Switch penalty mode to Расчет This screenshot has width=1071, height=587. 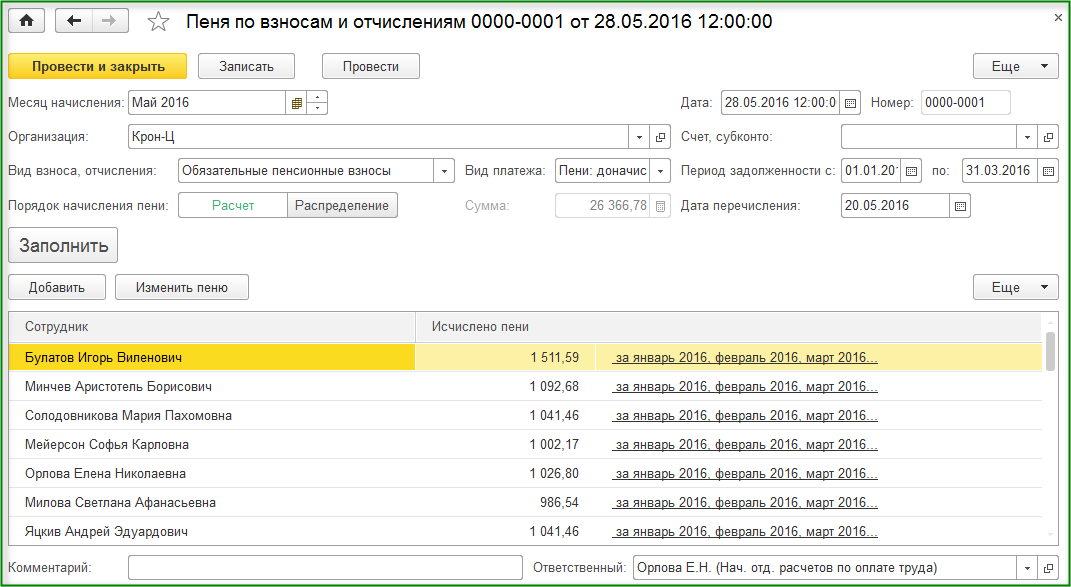click(x=233, y=206)
